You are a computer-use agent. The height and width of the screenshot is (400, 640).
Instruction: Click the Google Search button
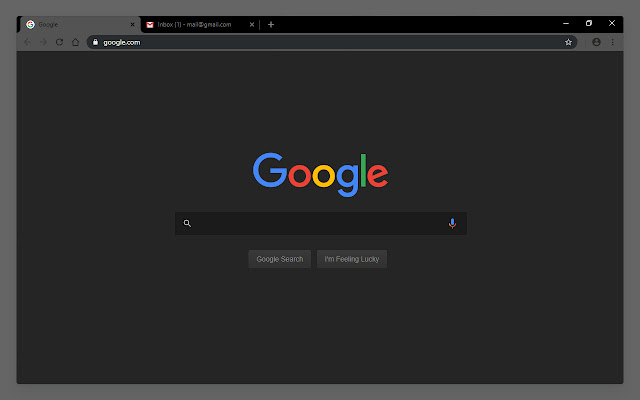tap(280, 259)
